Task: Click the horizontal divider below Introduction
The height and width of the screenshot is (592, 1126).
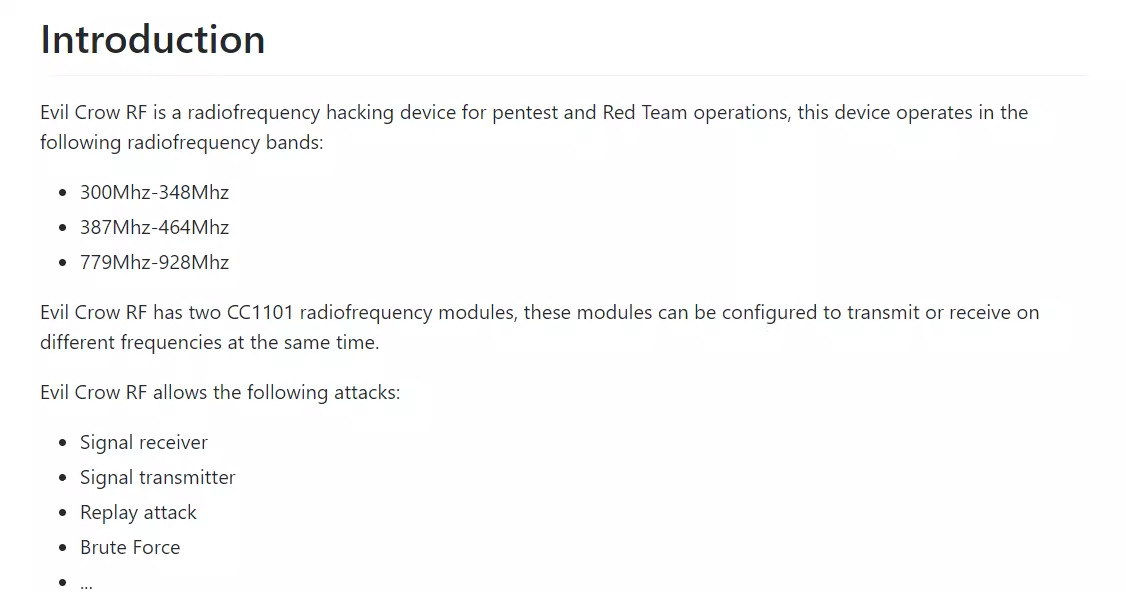Action: click(566, 75)
